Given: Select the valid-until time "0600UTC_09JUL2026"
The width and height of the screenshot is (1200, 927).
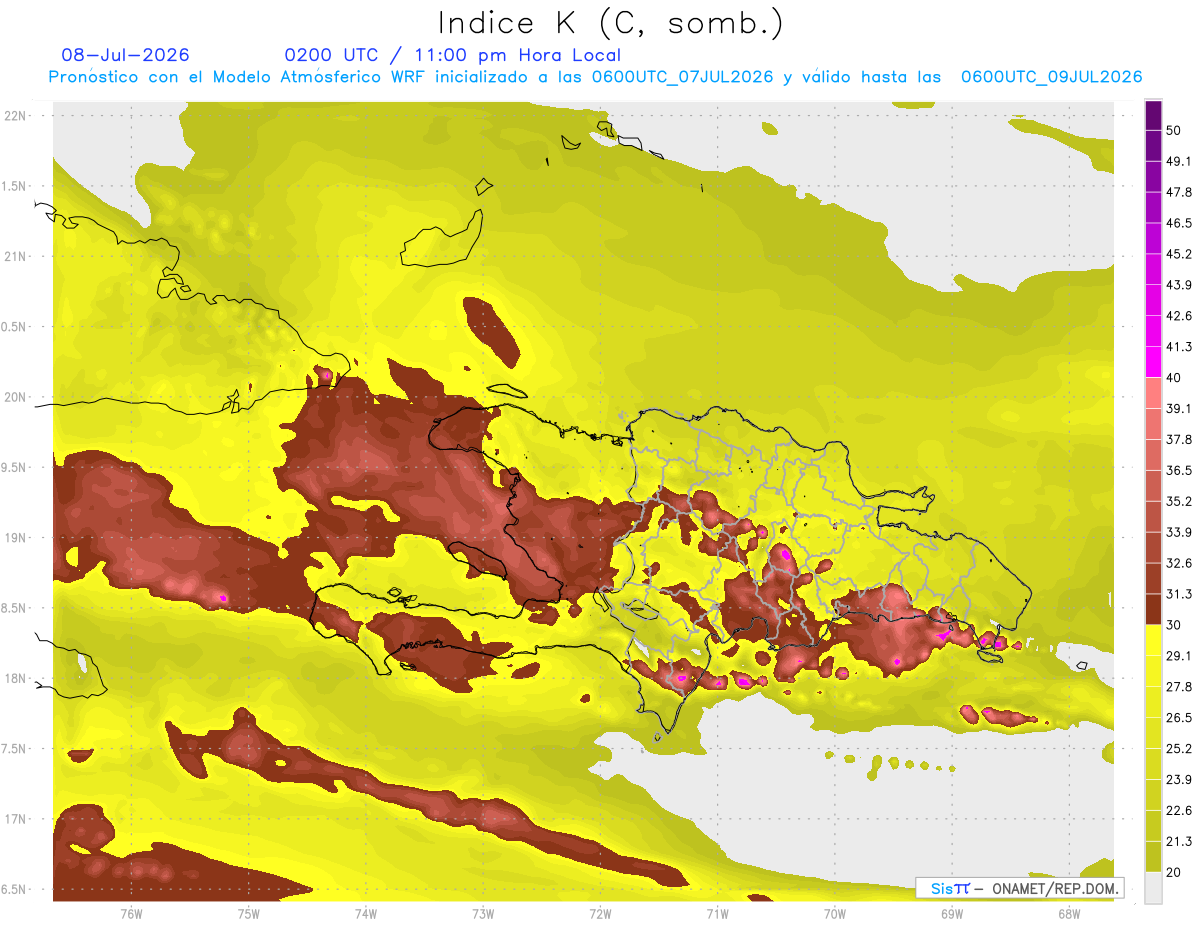Looking at the screenshot, I should coord(1051,77).
